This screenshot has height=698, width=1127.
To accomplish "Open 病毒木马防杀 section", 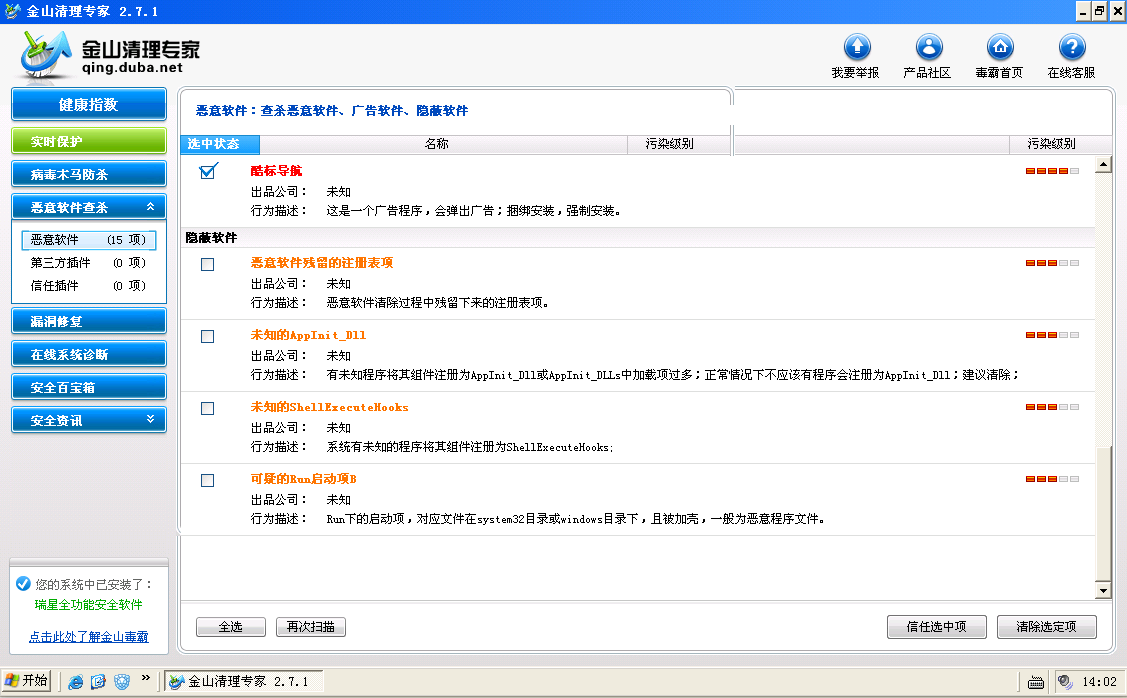I will pyautogui.click(x=88, y=174).
